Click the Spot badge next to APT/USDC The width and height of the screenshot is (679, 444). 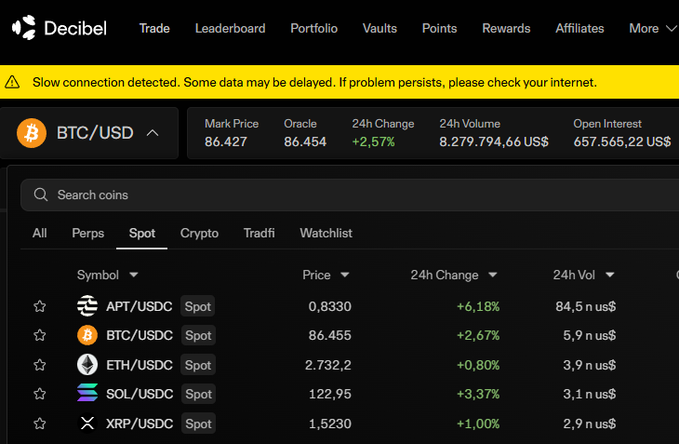click(197, 306)
